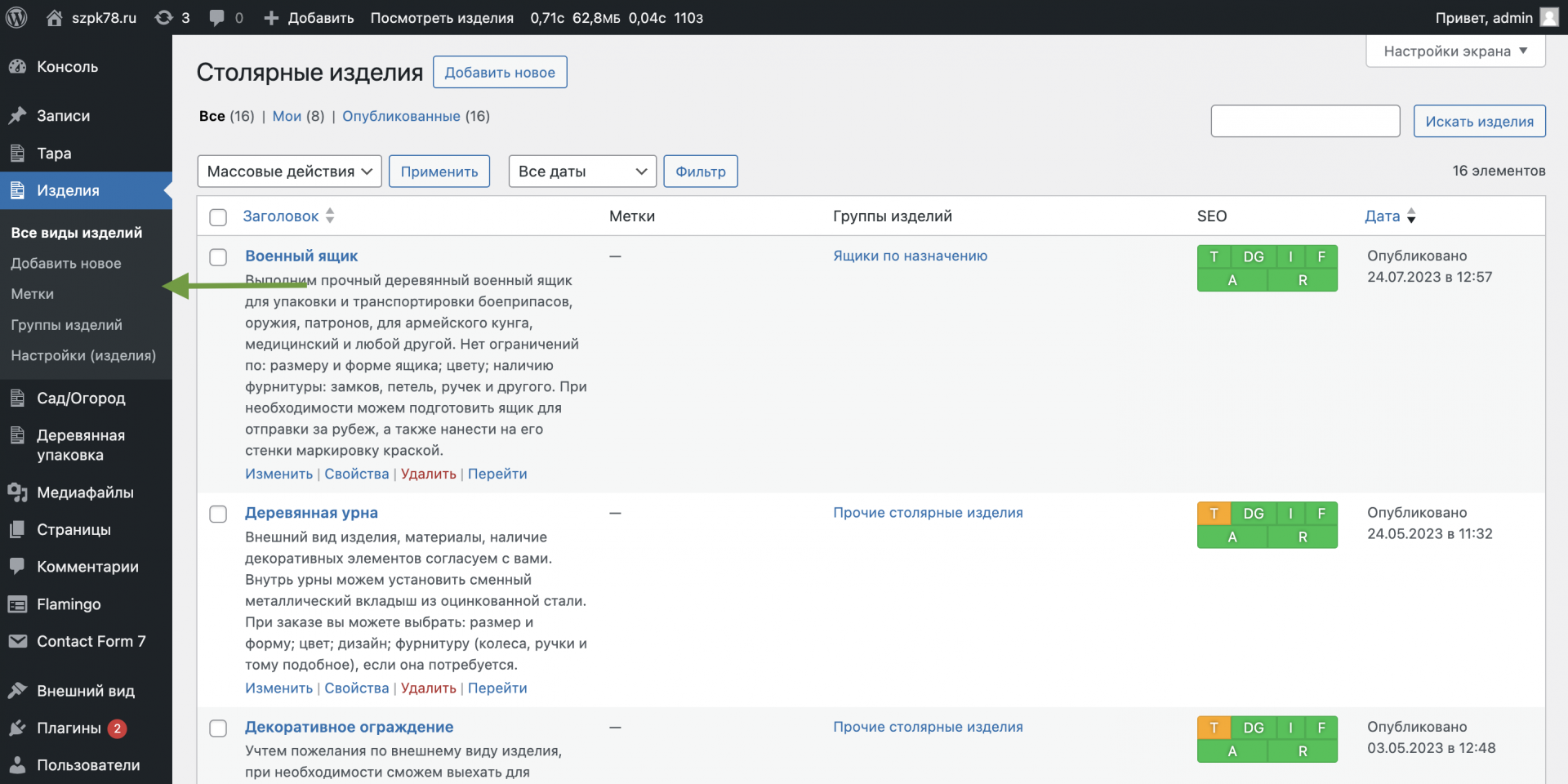Open Flamingo icon in sidebar
Screen dimensions: 1568x784
pos(17,604)
